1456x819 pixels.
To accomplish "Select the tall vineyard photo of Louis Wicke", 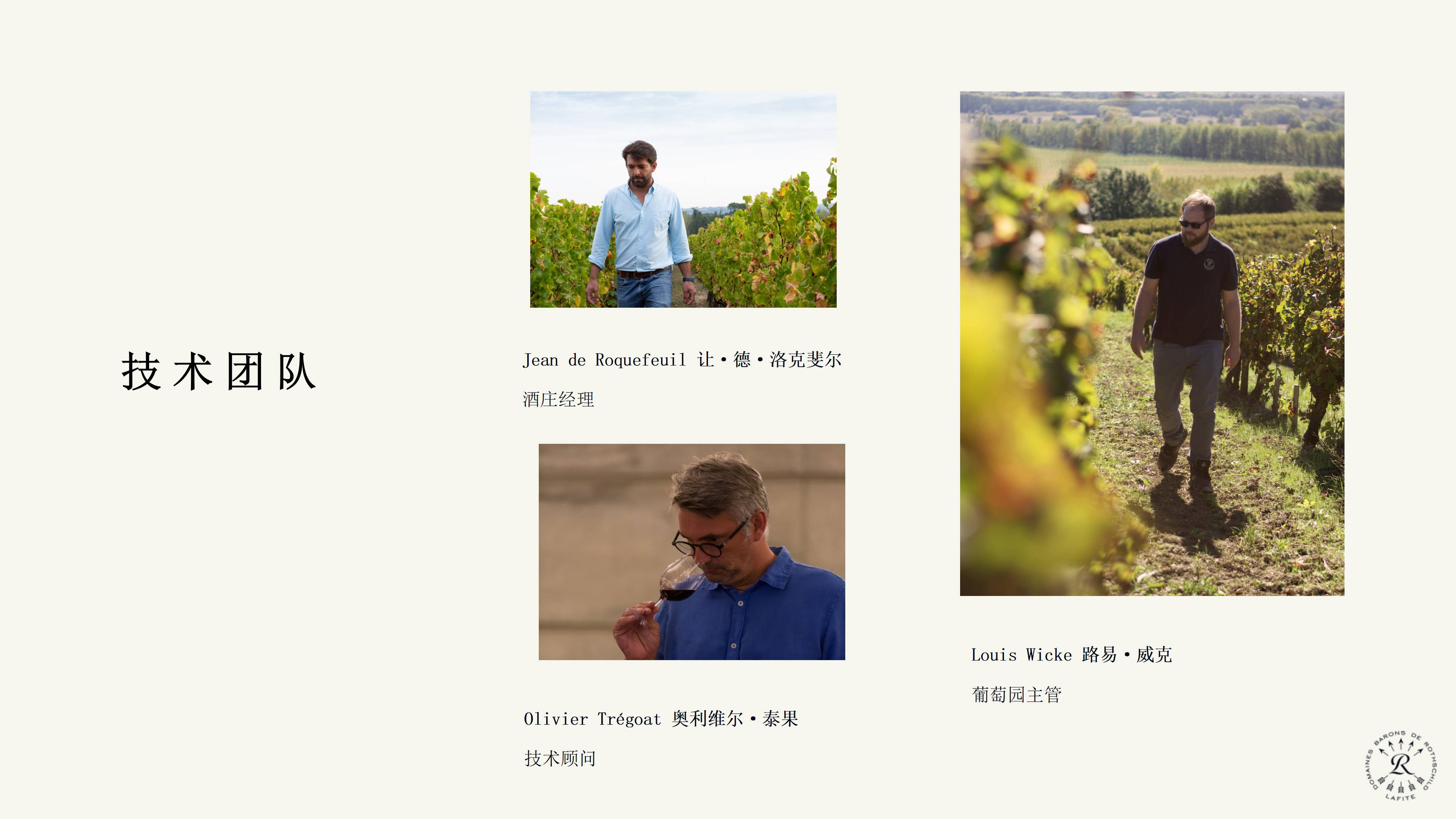I will point(1152,343).
